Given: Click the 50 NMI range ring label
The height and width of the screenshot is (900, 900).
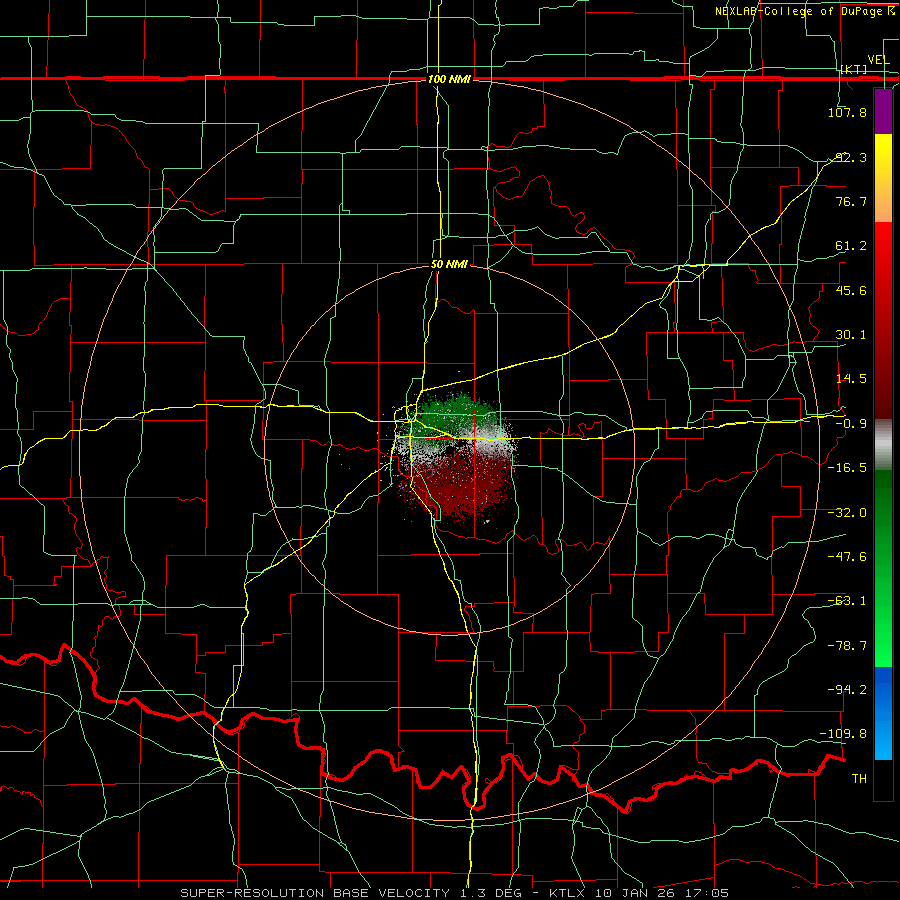Looking at the screenshot, I should (449, 265).
